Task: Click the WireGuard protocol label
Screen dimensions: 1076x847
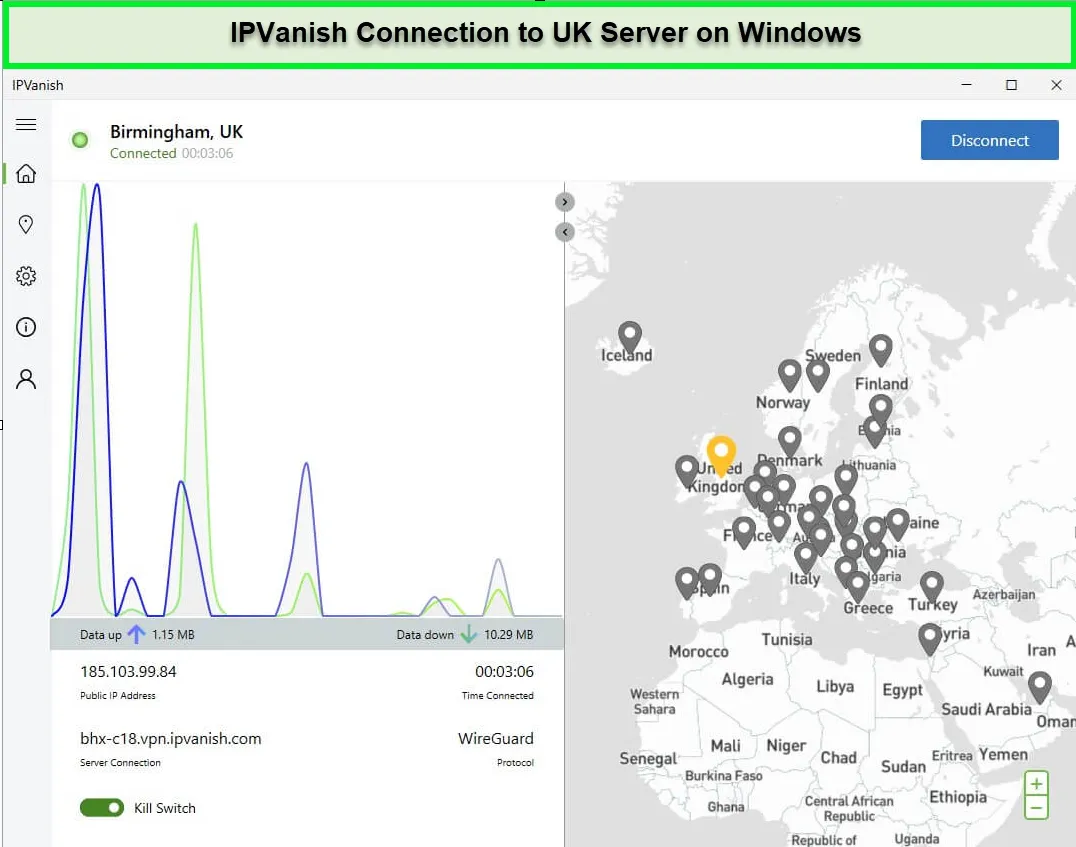Action: pos(495,739)
